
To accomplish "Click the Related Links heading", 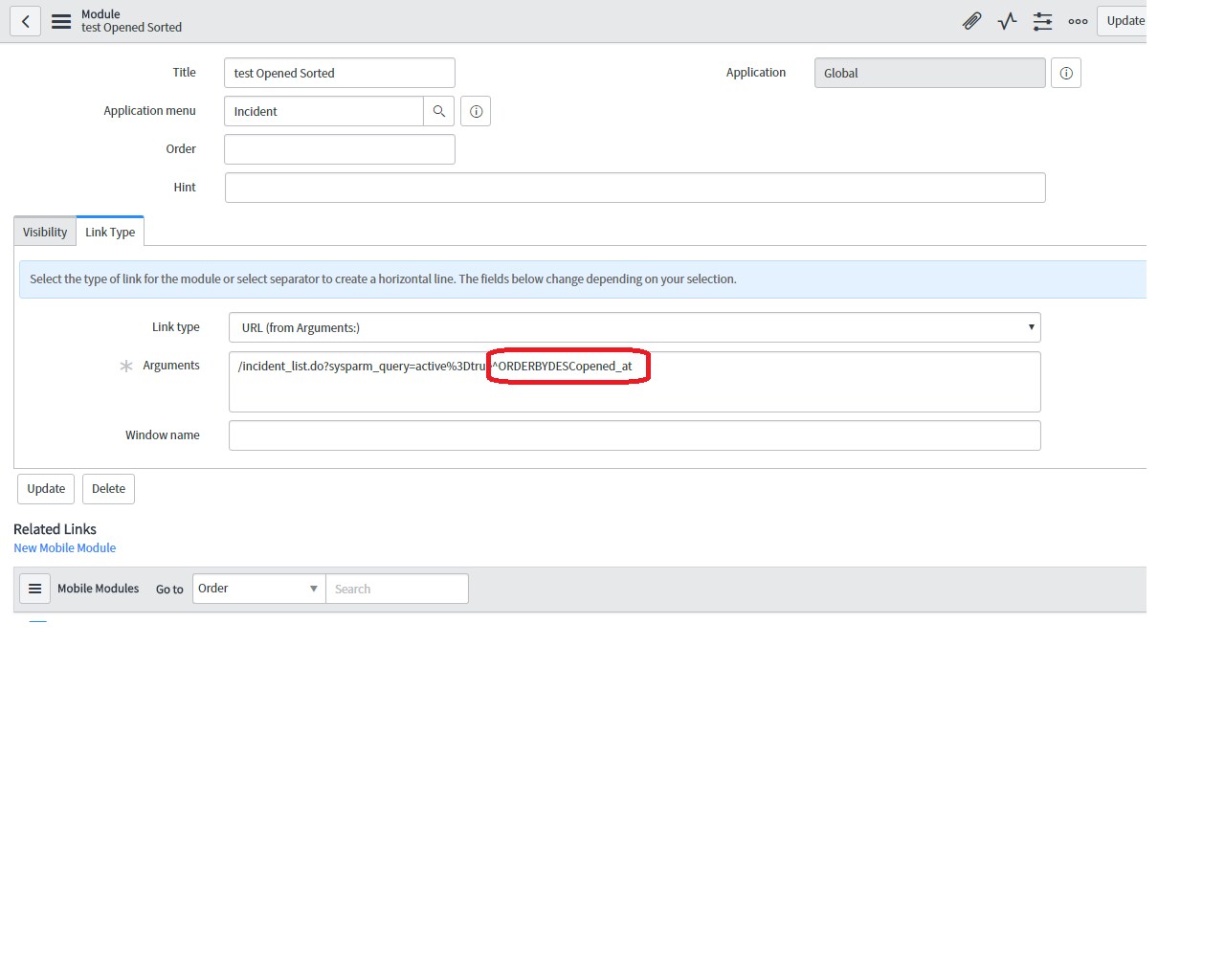I will click(55, 529).
